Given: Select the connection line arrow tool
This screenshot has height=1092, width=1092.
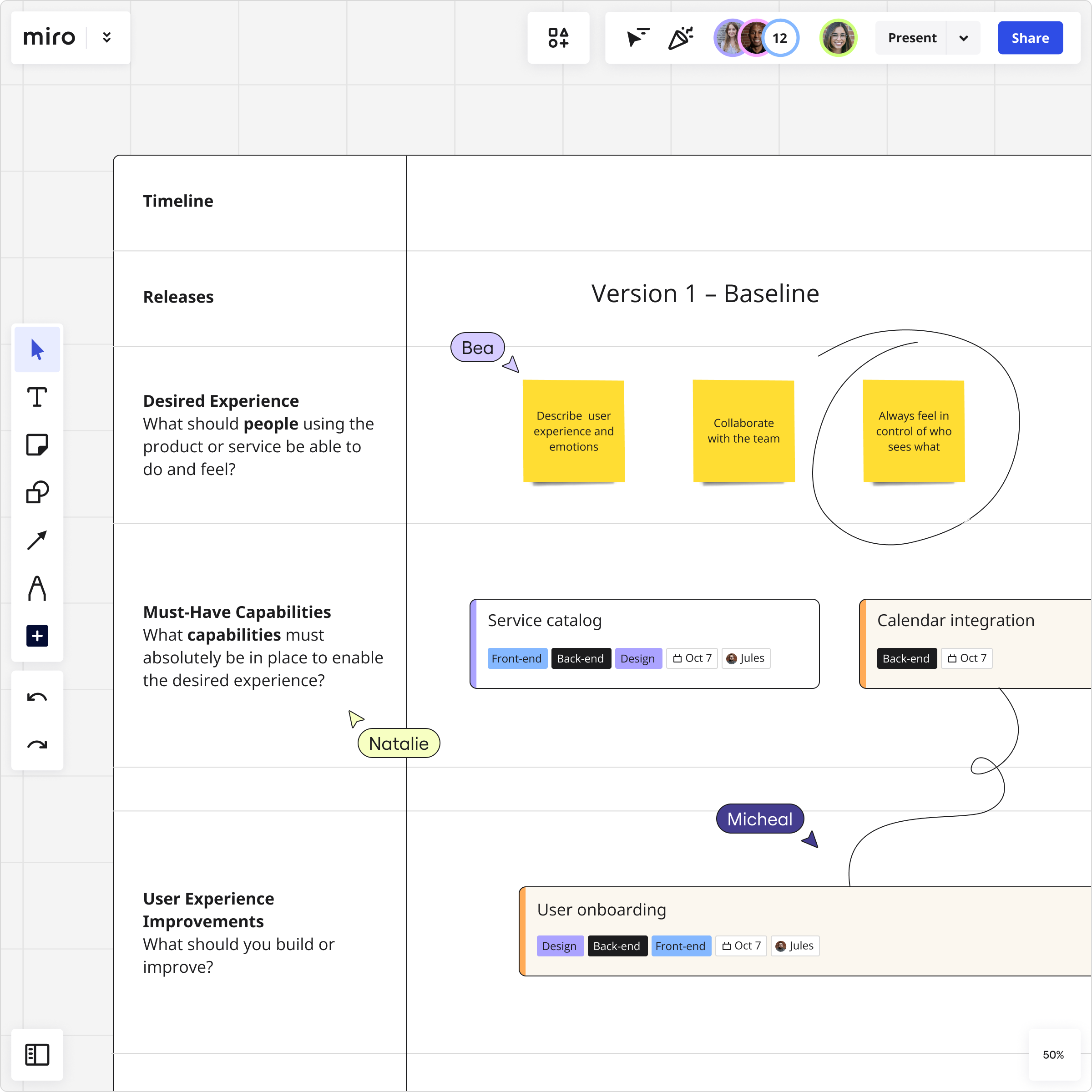Looking at the screenshot, I should click(37, 541).
